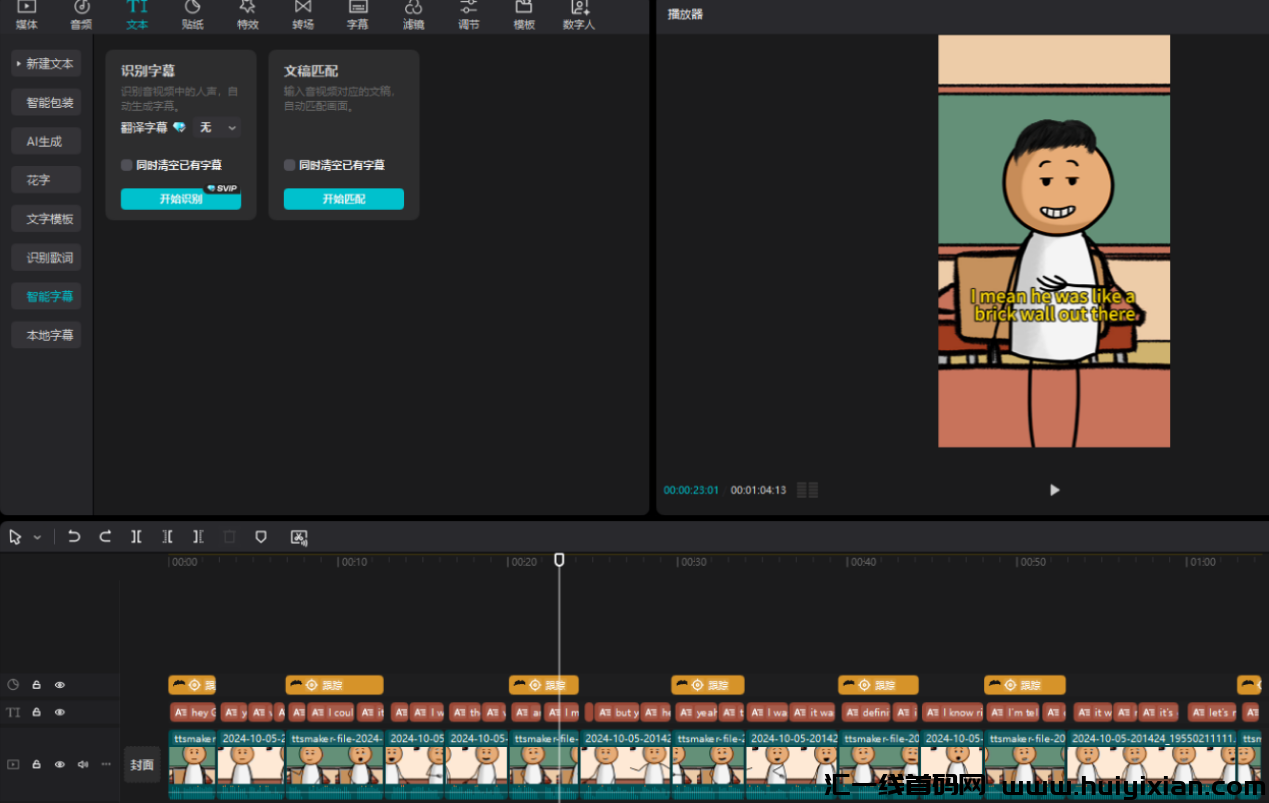Check 同时清空已有字幕 under 文稿匹配
Viewport: 1269px width, 803px height.
[290, 165]
